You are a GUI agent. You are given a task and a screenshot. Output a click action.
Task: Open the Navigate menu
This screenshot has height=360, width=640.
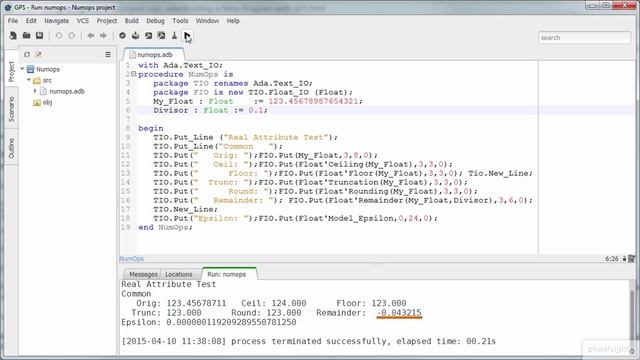click(56, 21)
